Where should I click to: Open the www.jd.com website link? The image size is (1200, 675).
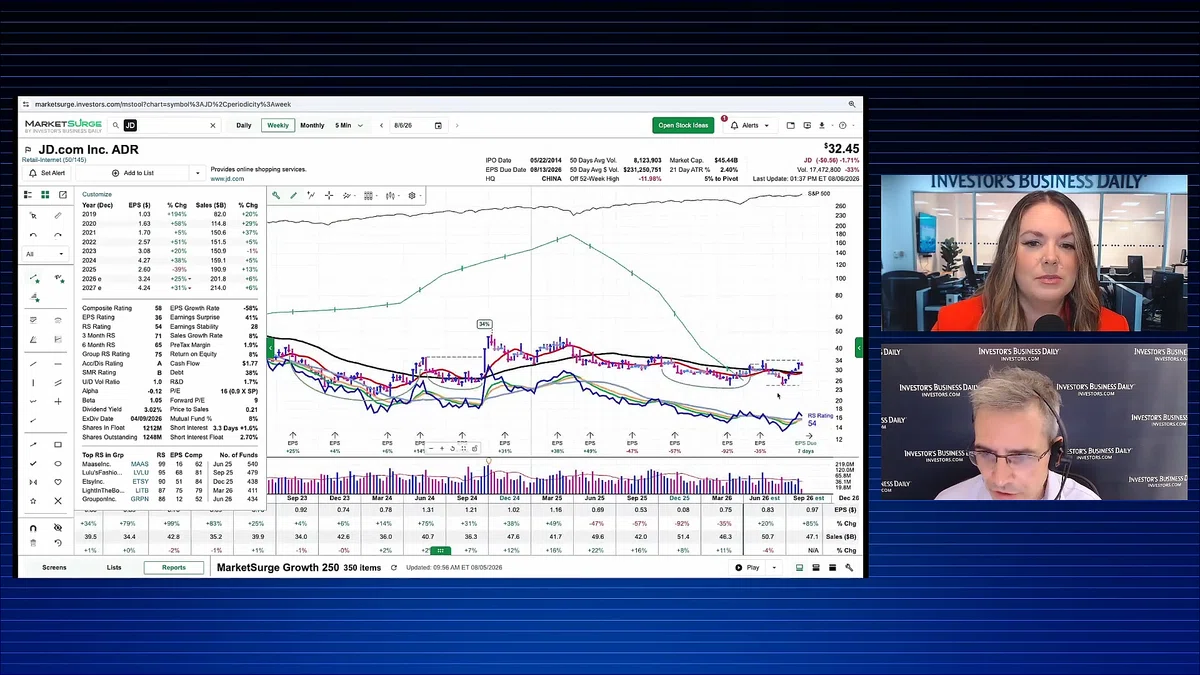[x=227, y=179]
